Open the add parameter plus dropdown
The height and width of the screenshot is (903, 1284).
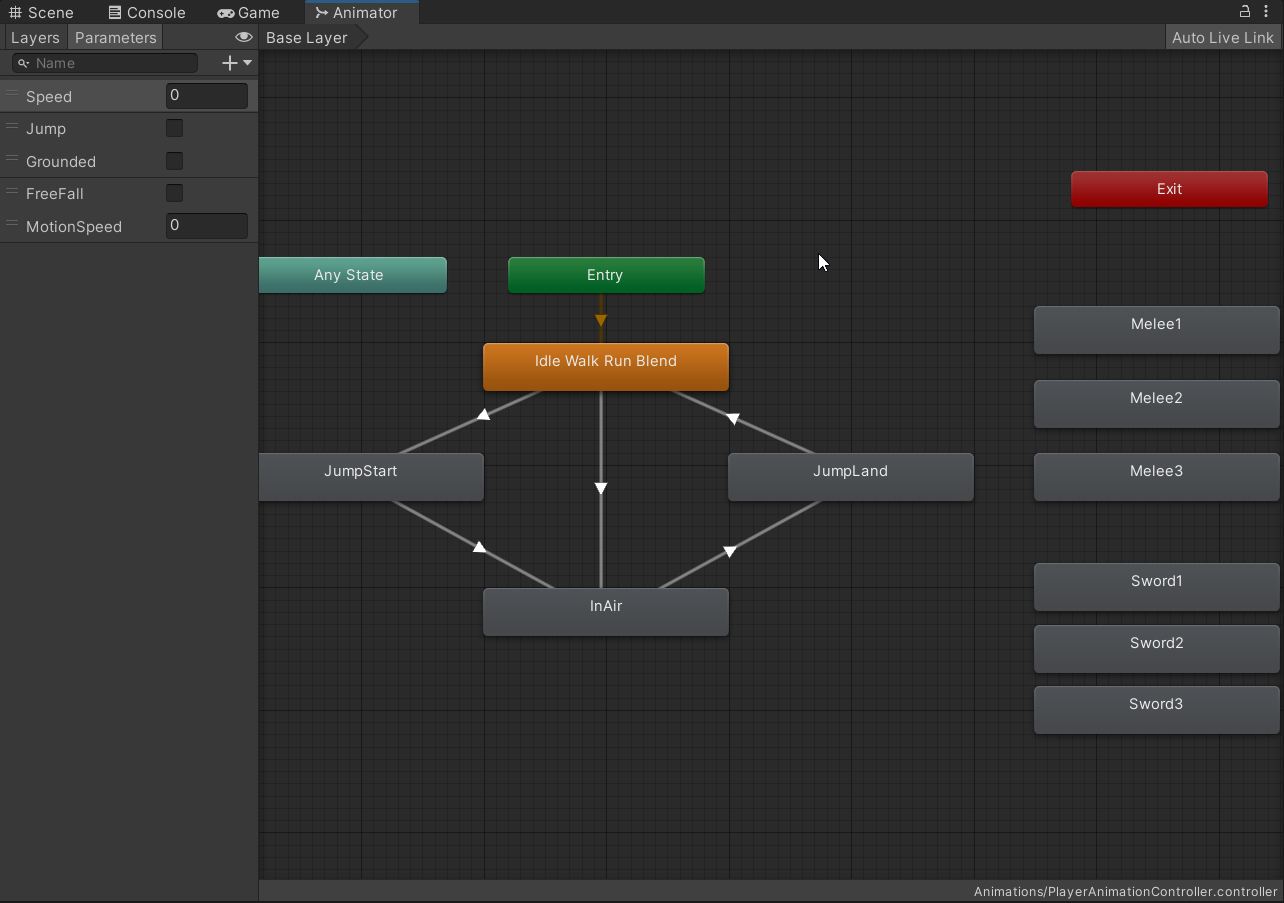[237, 63]
